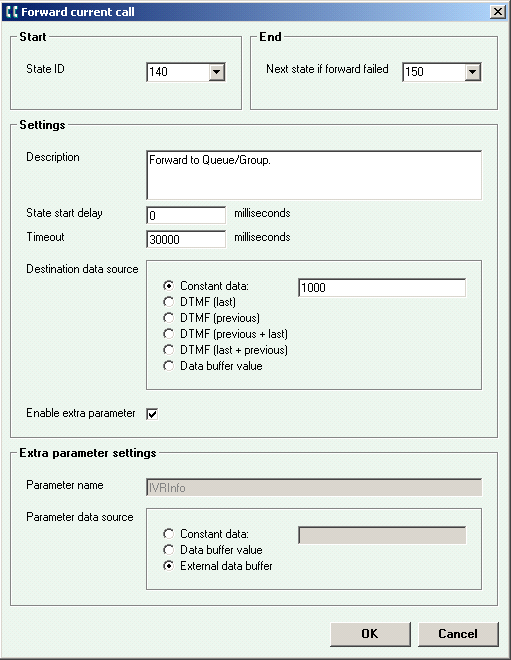This screenshot has height=660, width=511.
Task: Close the Forward current call dialog
Action: 498,11
